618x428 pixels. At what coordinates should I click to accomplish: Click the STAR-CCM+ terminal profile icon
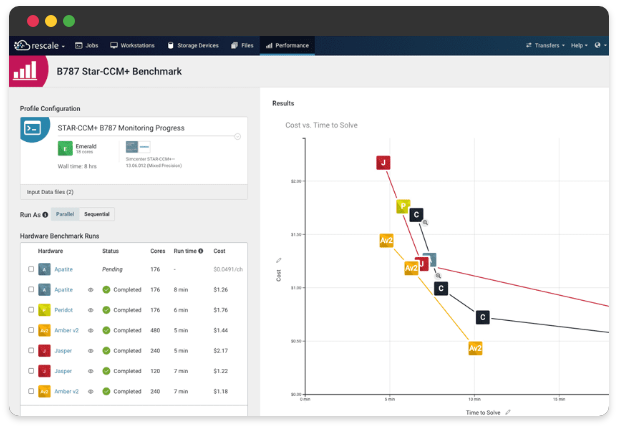pyautogui.click(x=33, y=128)
